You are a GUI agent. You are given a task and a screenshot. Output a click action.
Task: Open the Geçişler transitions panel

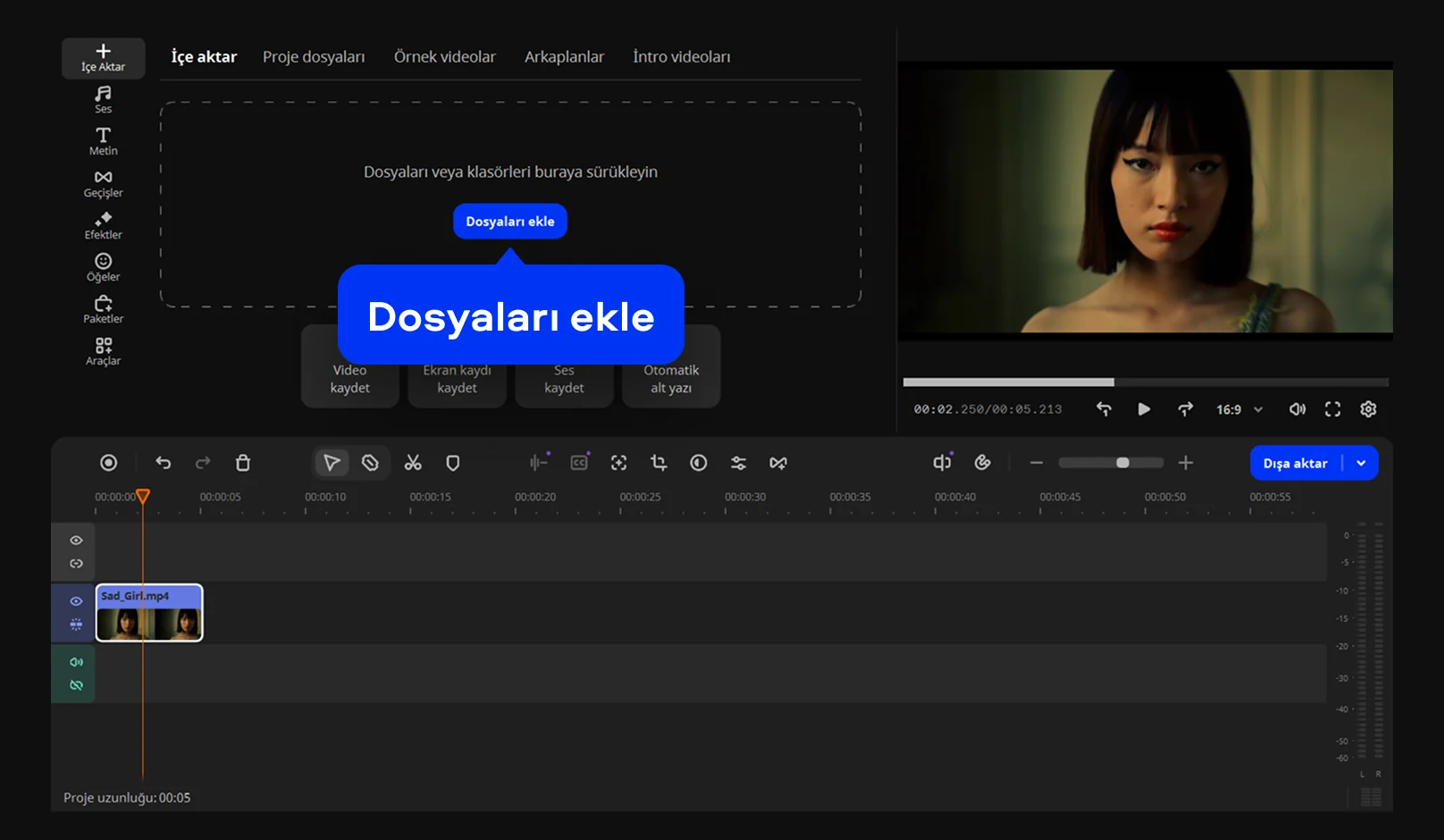tap(103, 183)
